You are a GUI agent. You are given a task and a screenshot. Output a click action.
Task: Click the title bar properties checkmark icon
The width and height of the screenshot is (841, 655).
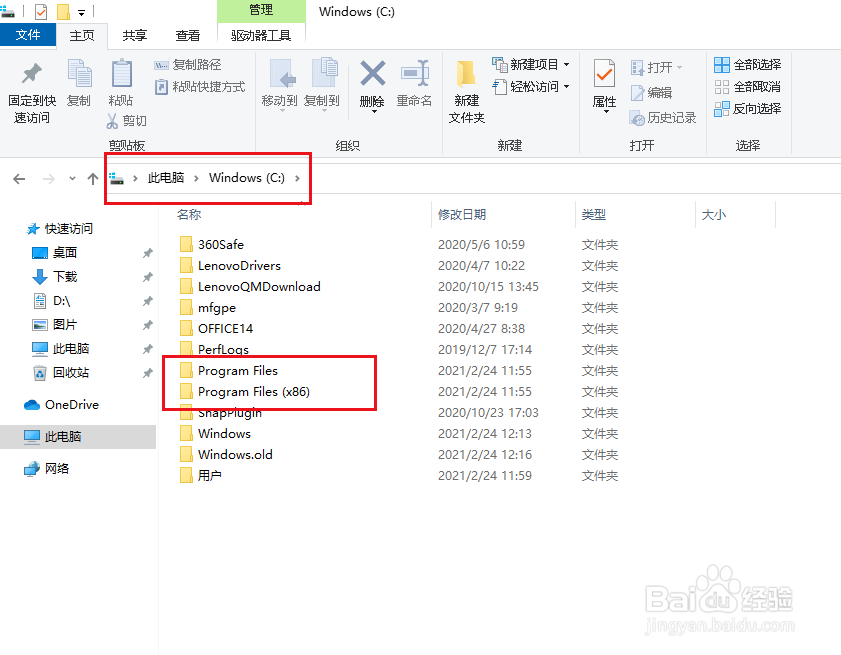[x=41, y=11]
